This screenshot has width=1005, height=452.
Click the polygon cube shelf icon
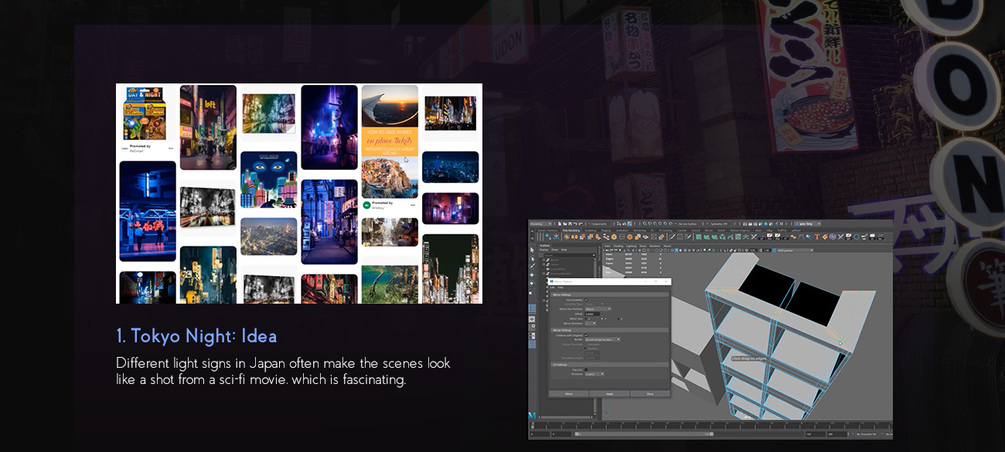pos(591,237)
